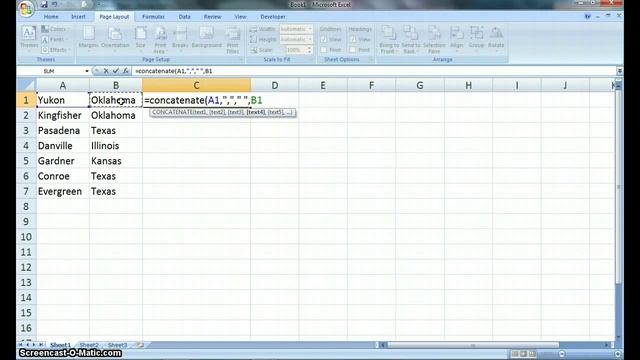Open the Review ribbon tab
Viewport: 640px width, 360px height.
pyautogui.click(x=212, y=17)
